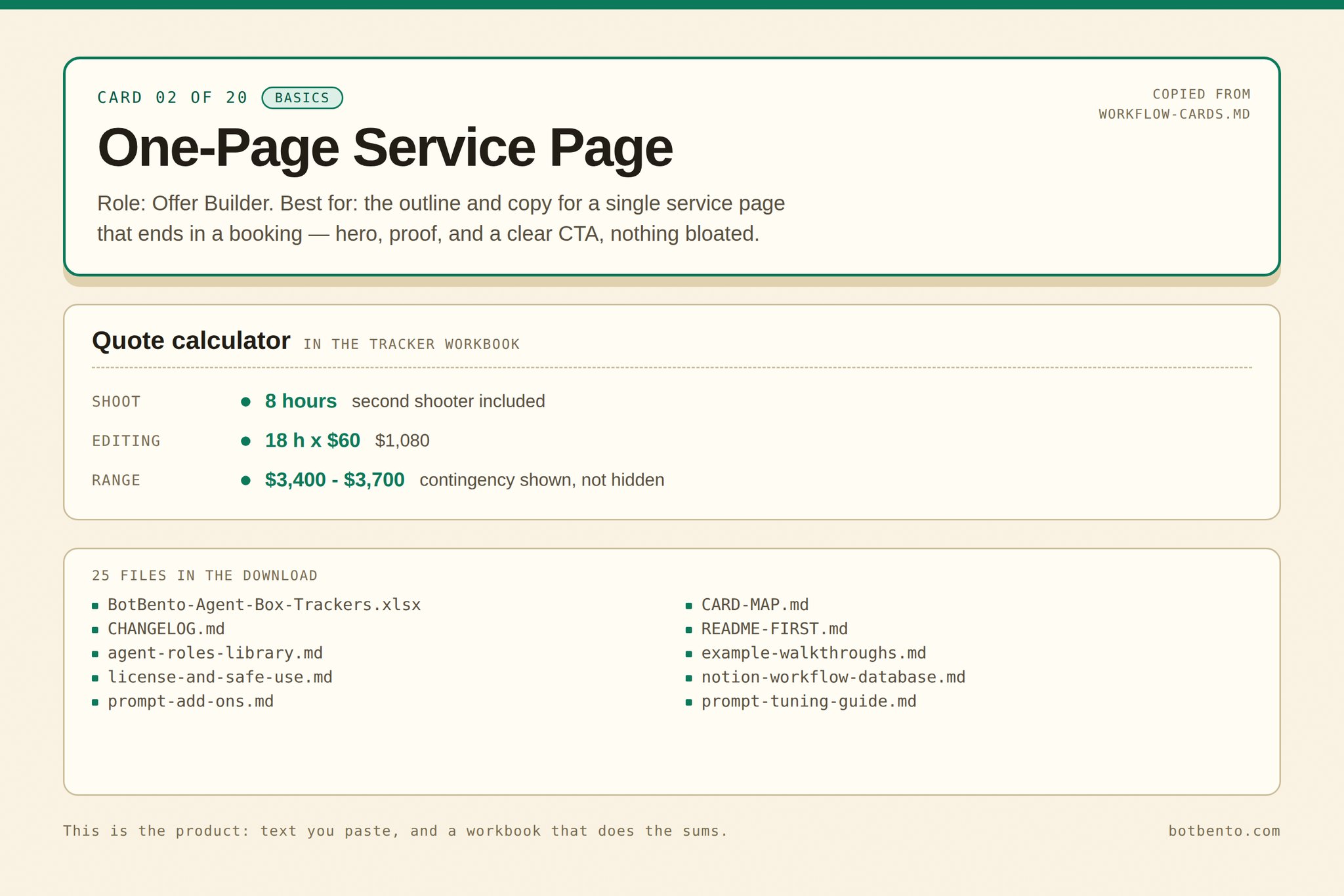Click the README-FIRST.md file name
The width and height of the screenshot is (1344, 896).
(774, 629)
